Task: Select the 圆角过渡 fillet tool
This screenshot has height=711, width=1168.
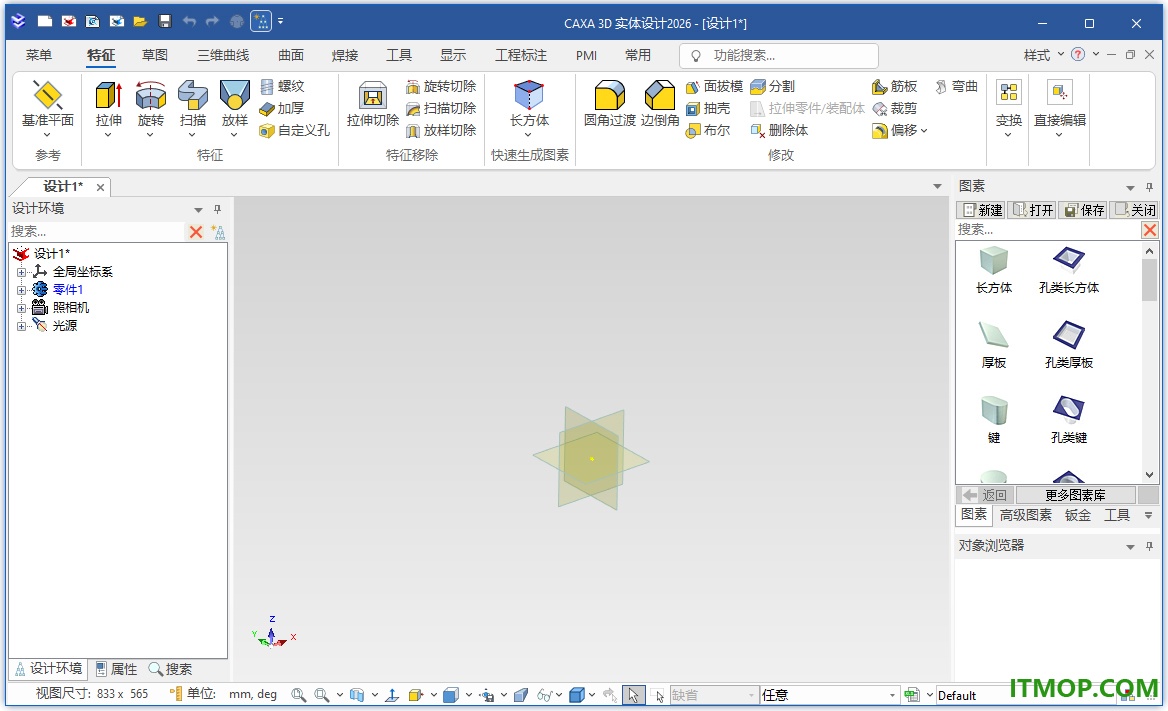Action: pos(609,104)
